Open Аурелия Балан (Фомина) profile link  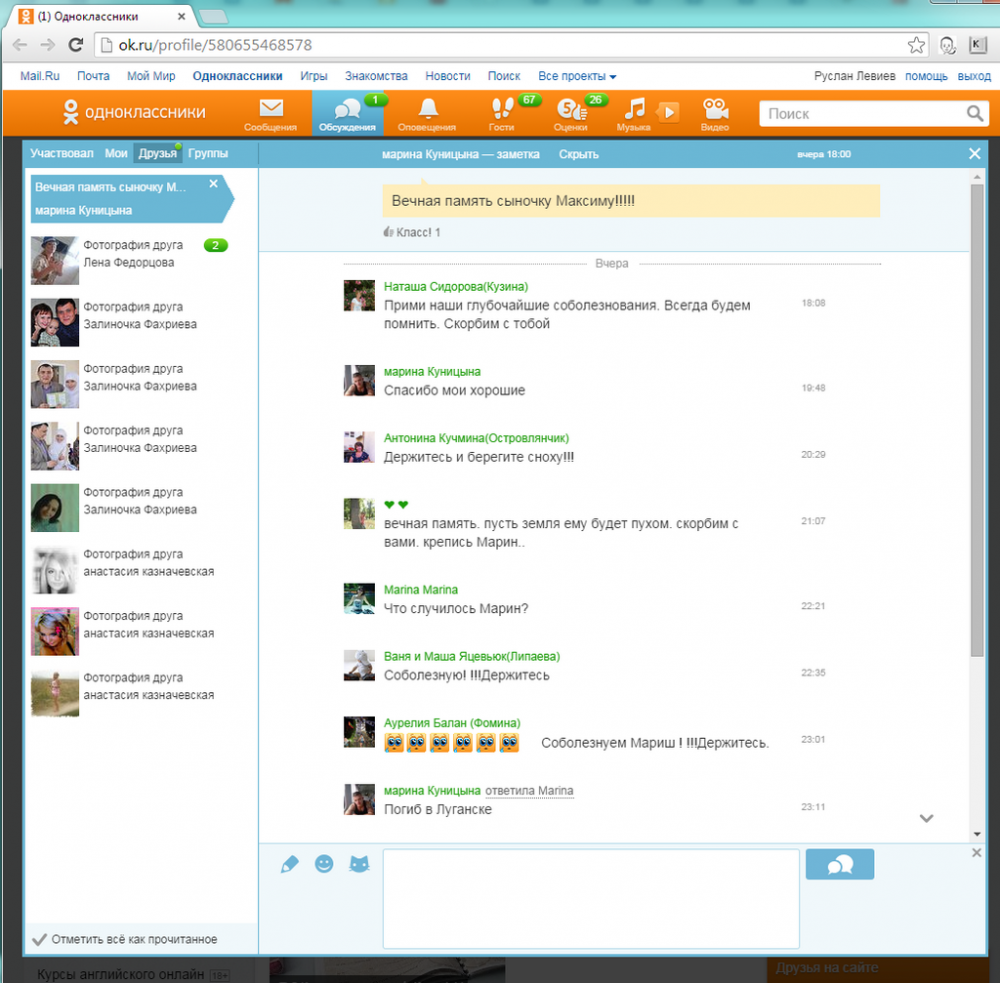pos(452,723)
